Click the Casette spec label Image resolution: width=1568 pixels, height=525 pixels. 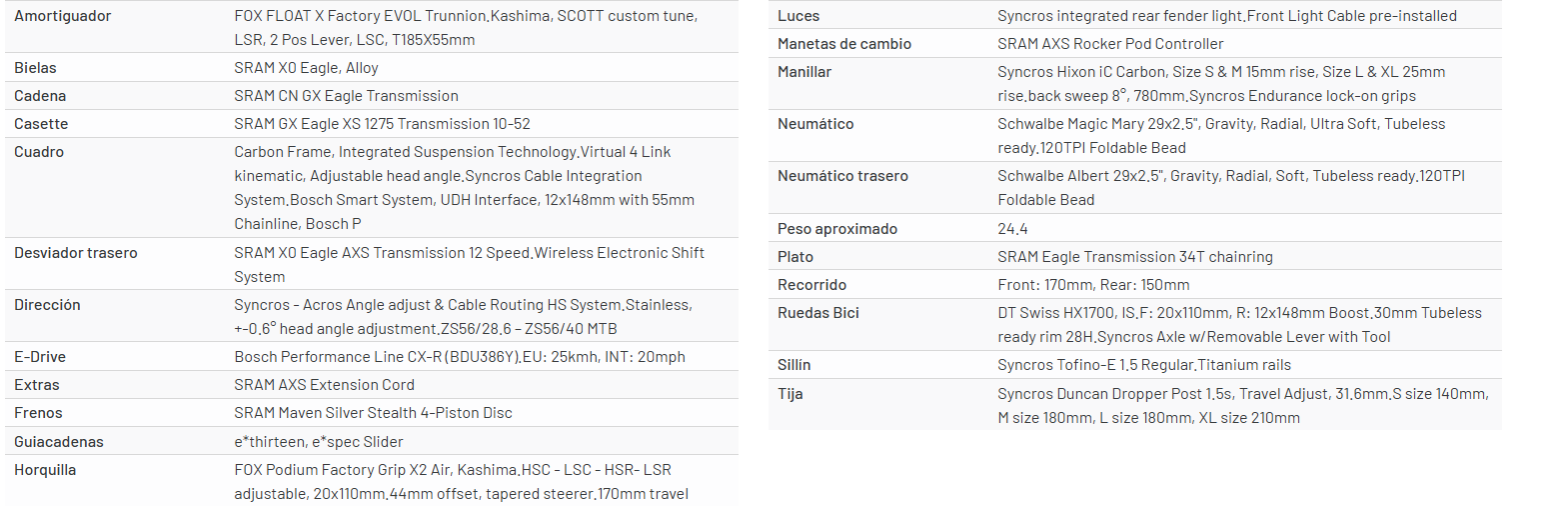41,124
